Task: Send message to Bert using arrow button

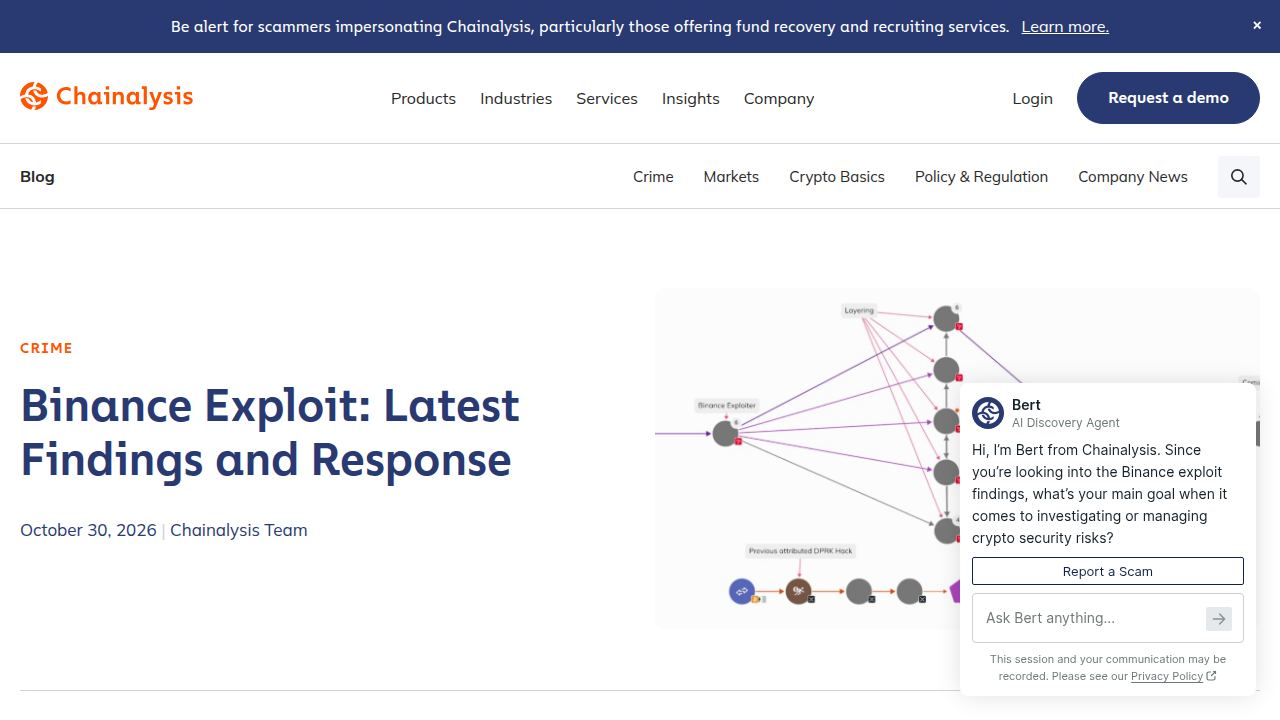Action: [x=1219, y=619]
